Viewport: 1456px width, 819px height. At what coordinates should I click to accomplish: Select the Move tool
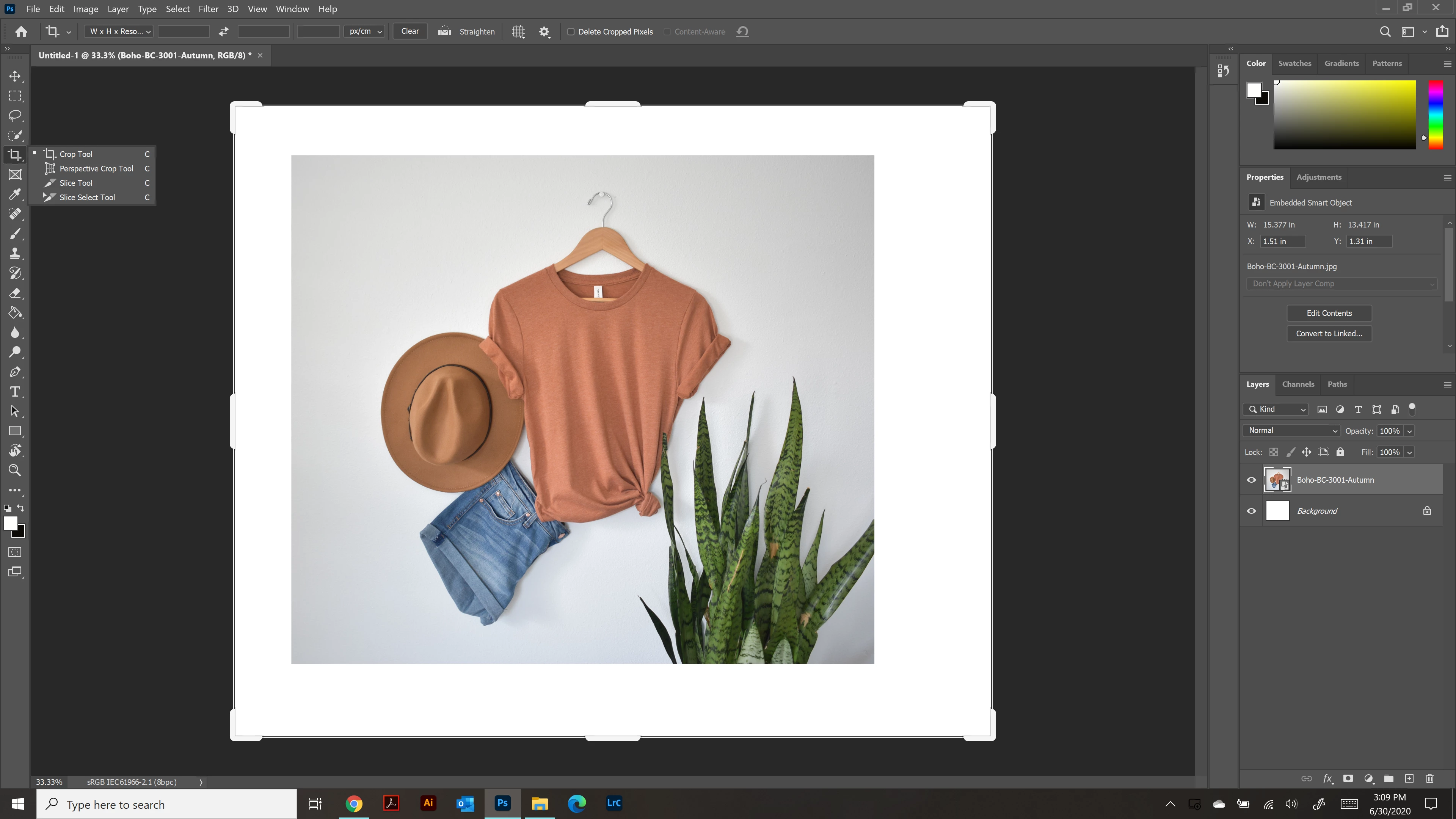(x=15, y=76)
